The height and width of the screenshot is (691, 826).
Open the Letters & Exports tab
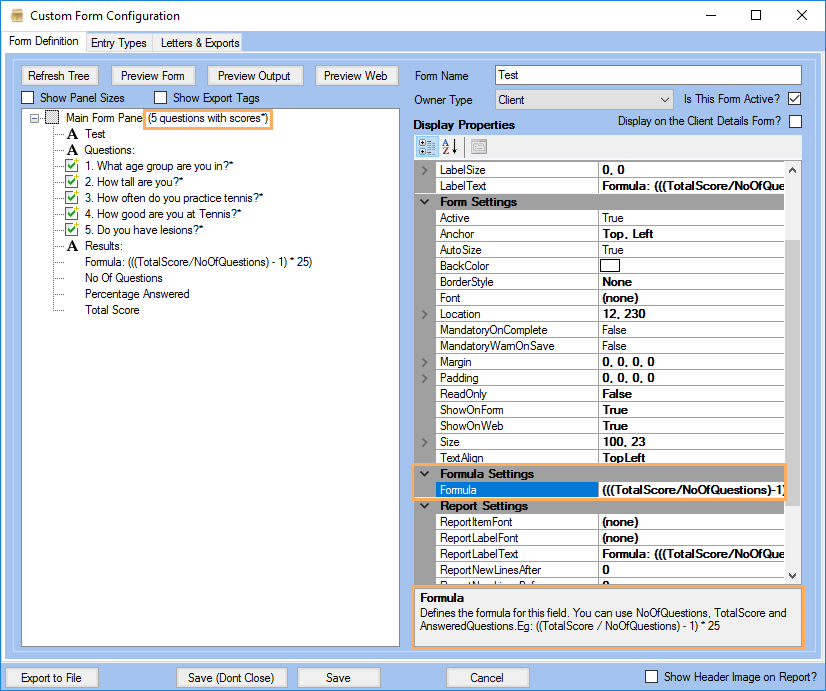(200, 43)
